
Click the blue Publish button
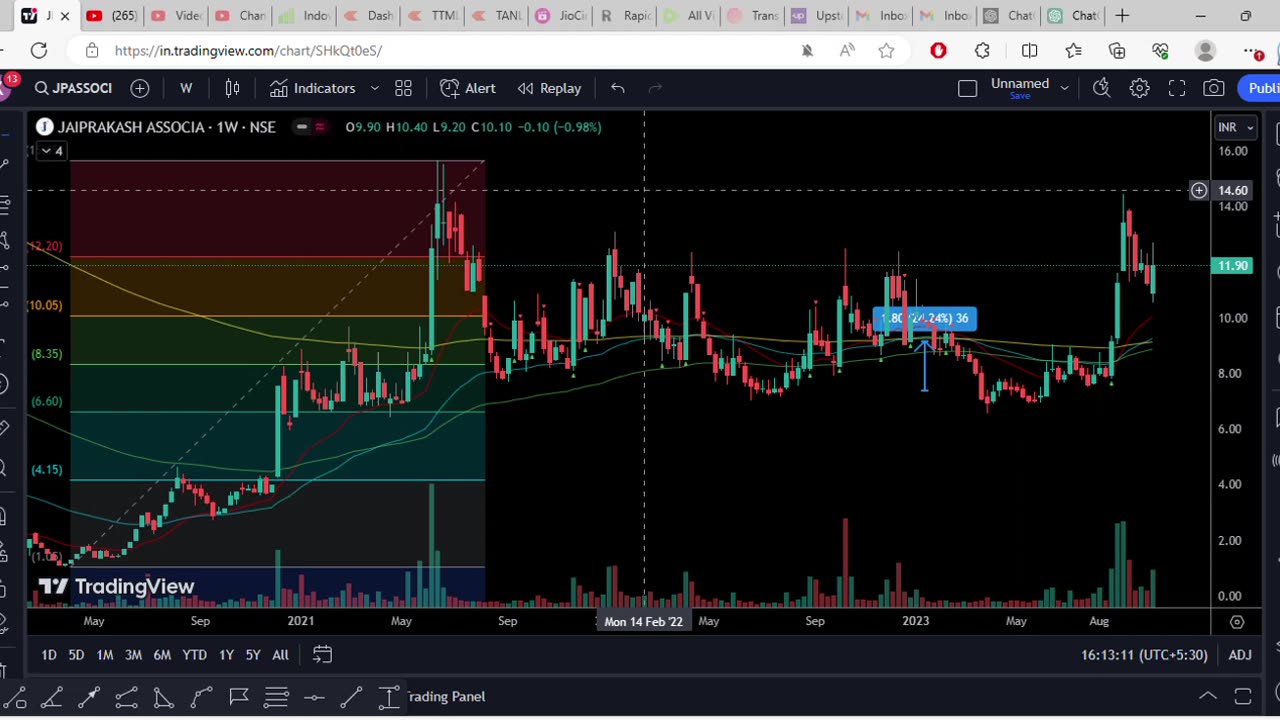(x=1261, y=88)
